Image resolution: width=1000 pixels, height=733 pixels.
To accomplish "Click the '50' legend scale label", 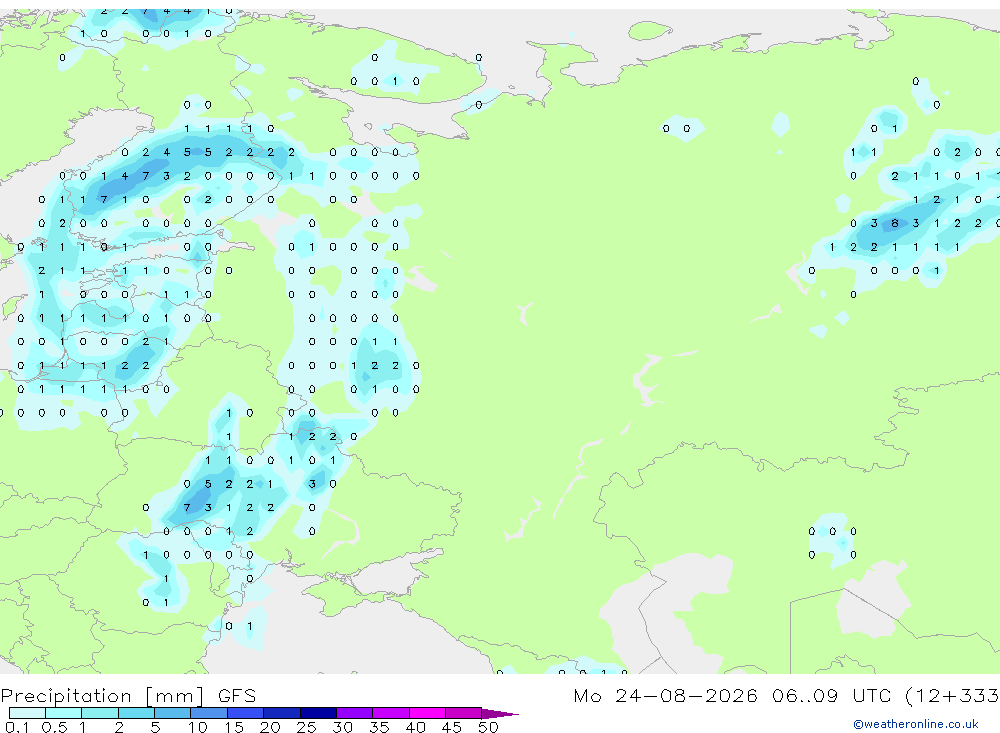I will (488, 727).
